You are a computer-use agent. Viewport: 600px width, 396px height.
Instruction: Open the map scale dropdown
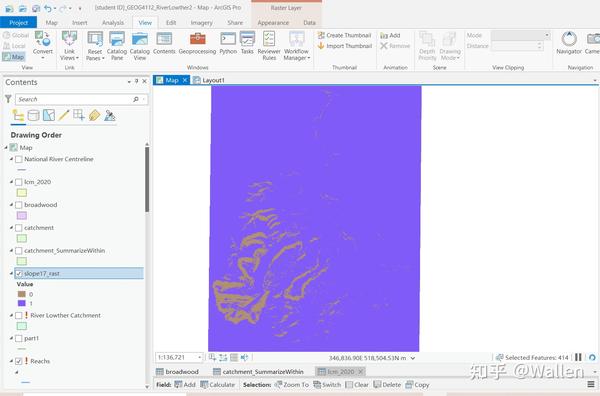click(199, 357)
